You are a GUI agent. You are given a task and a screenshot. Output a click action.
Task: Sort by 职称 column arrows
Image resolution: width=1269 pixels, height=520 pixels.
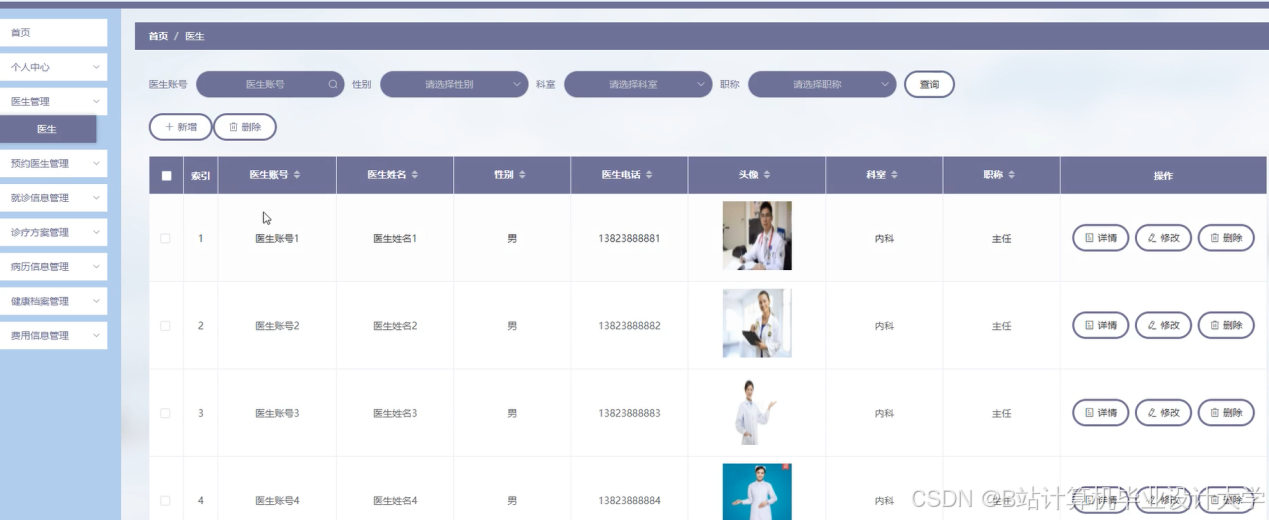(1012, 175)
